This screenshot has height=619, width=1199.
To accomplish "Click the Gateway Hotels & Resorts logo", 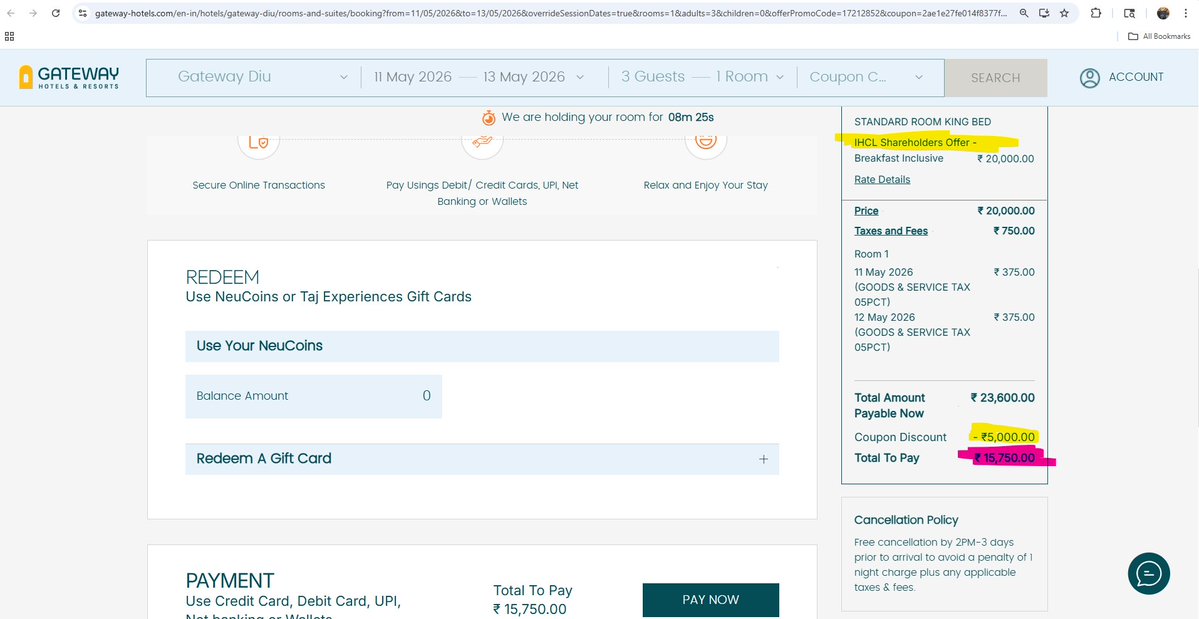I will pyautogui.click(x=69, y=77).
